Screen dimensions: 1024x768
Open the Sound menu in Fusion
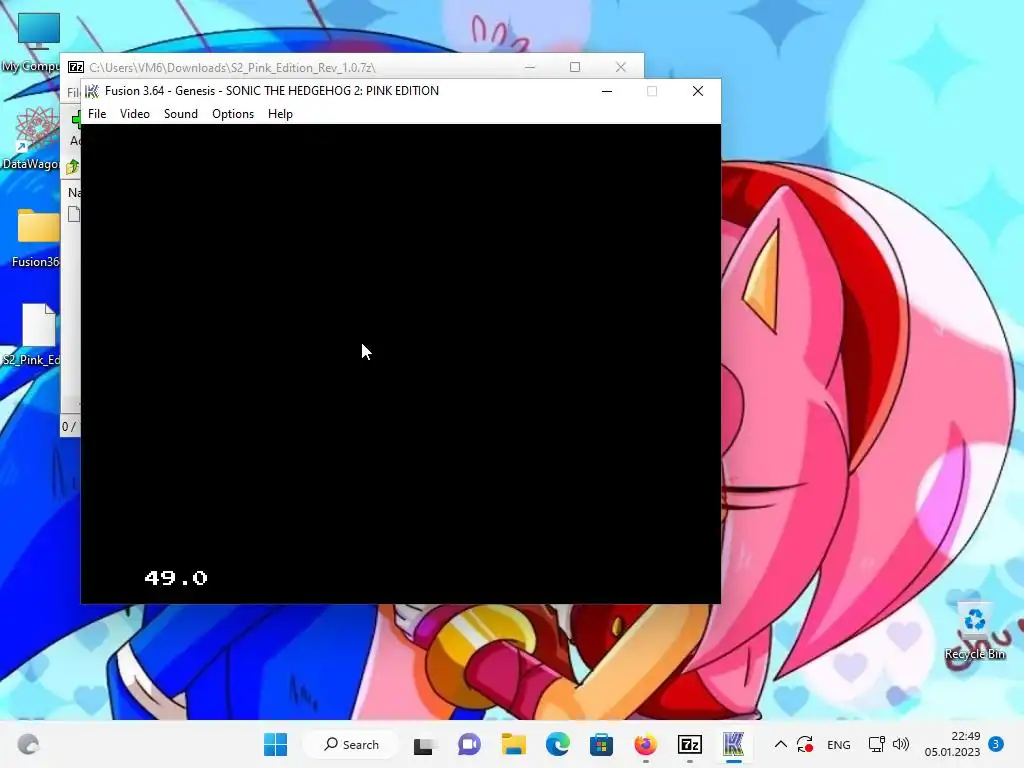tap(181, 114)
